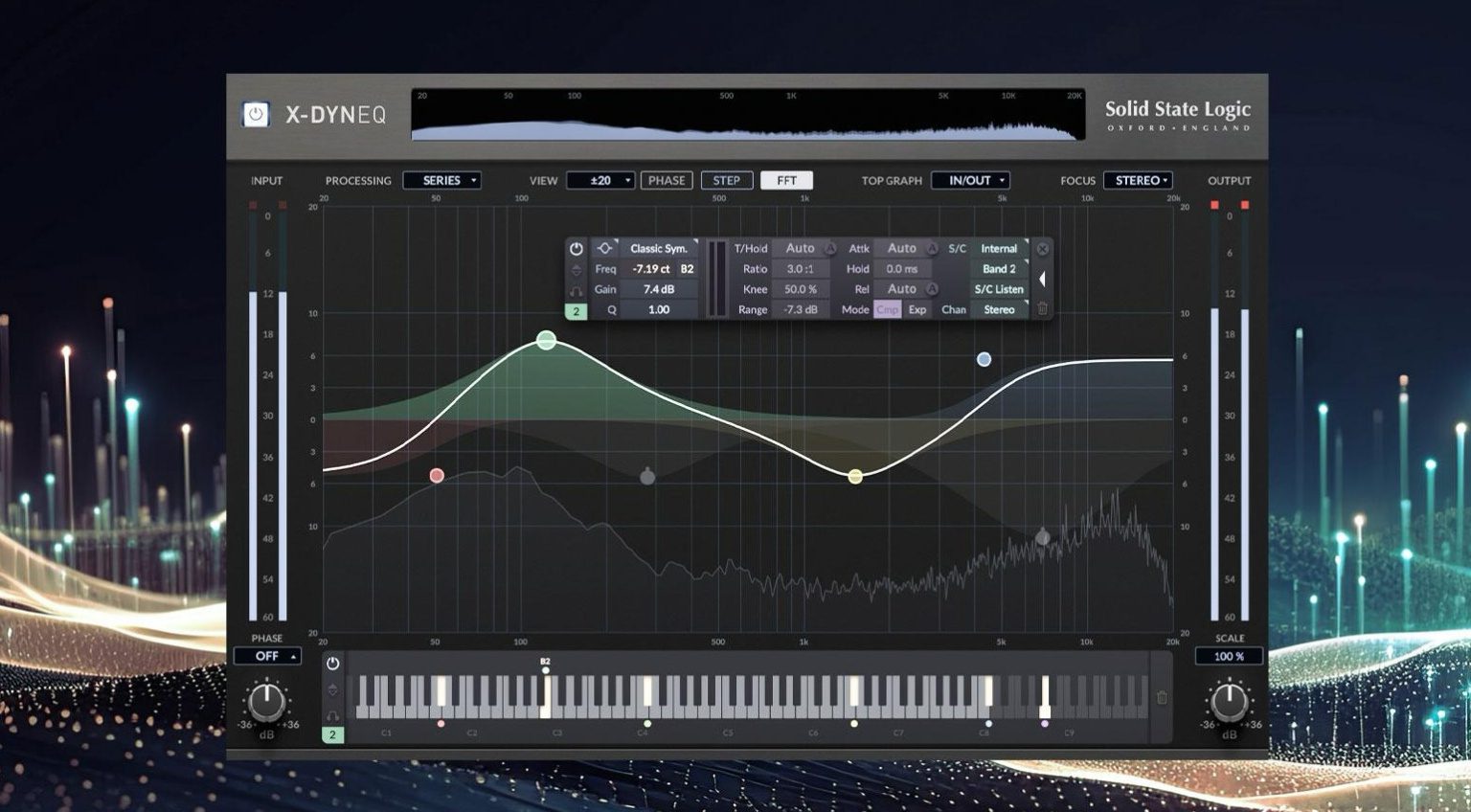Viewport: 1471px width, 812px height.
Task: Click the trash icon to delete Band 2
Action: [1043, 308]
